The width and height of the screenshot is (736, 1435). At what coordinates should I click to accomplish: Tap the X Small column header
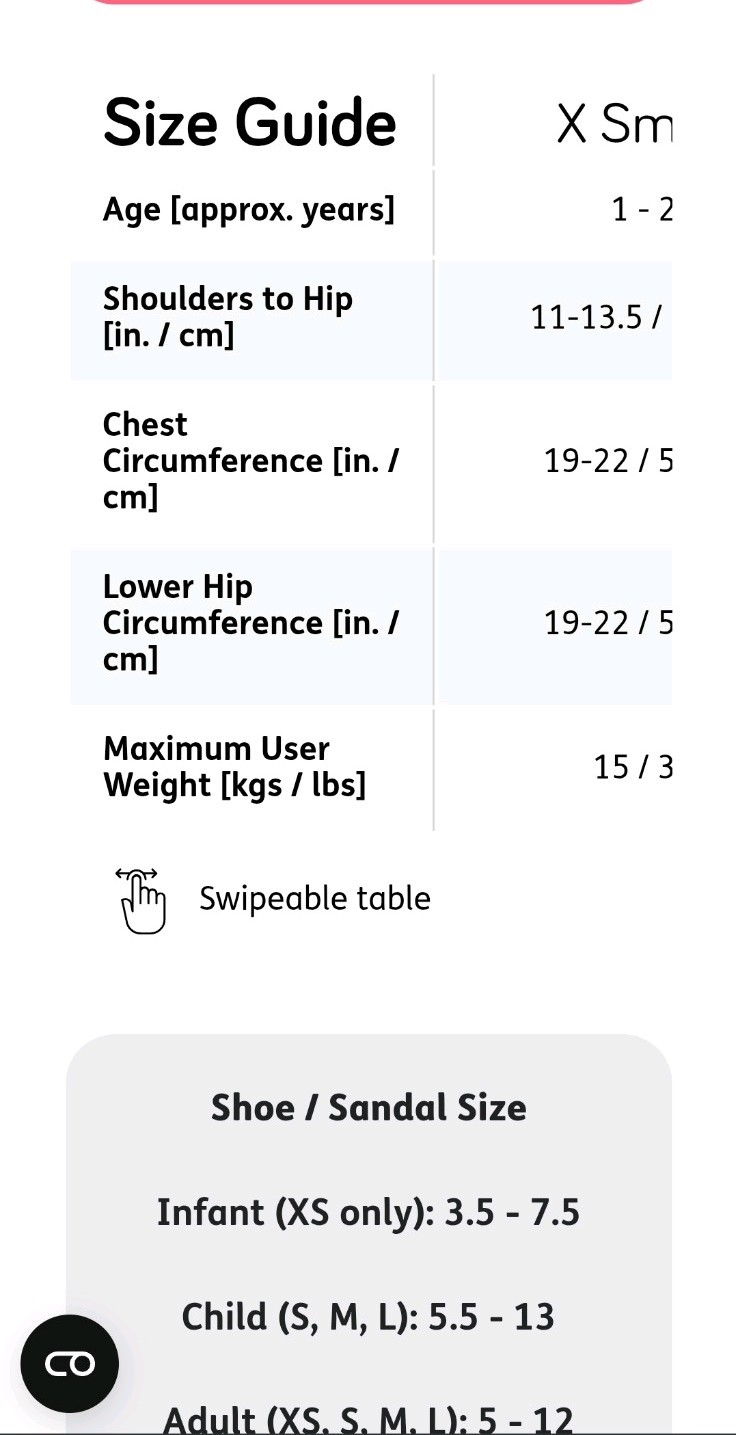pos(614,124)
